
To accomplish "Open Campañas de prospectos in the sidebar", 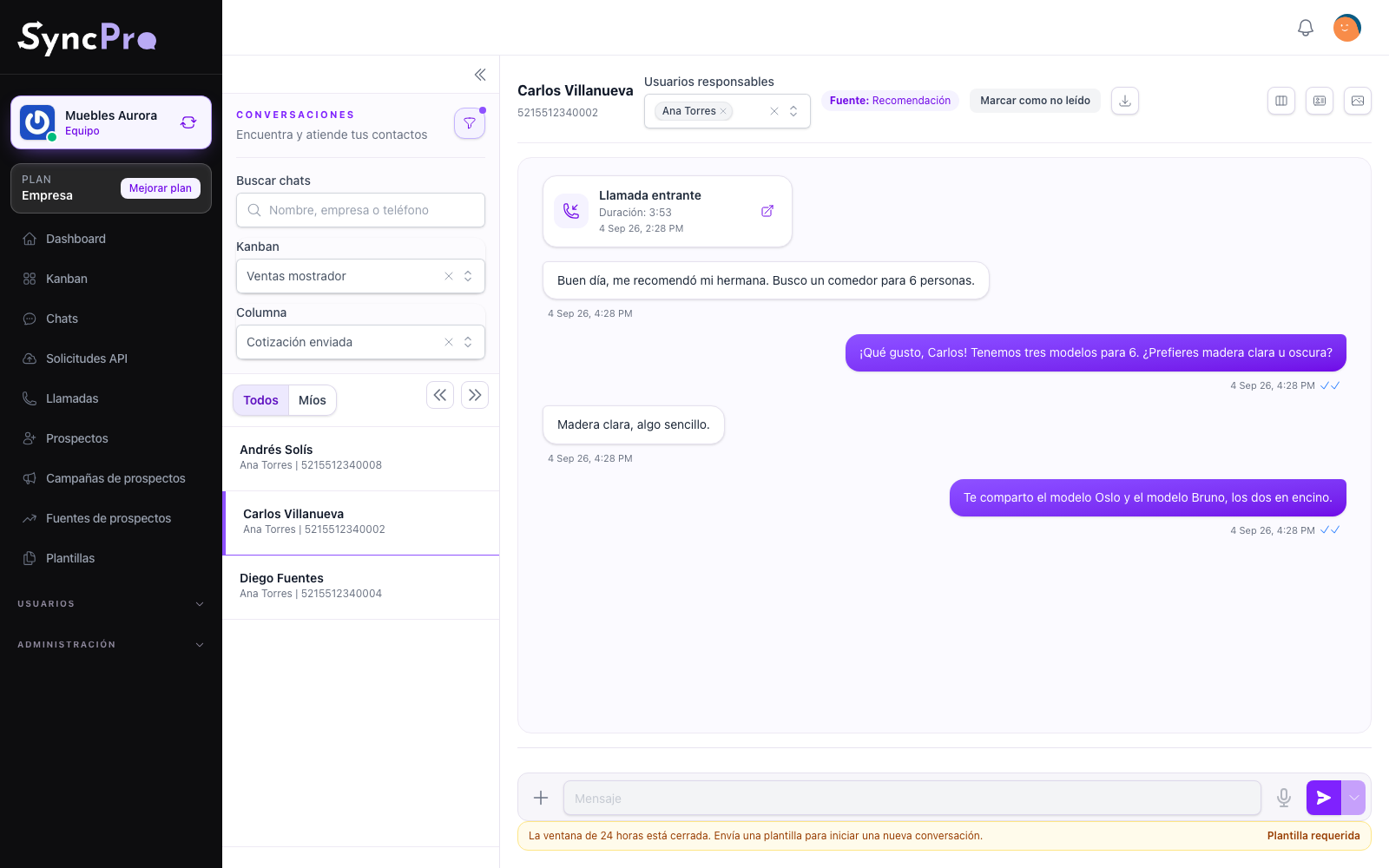I will pos(111,478).
